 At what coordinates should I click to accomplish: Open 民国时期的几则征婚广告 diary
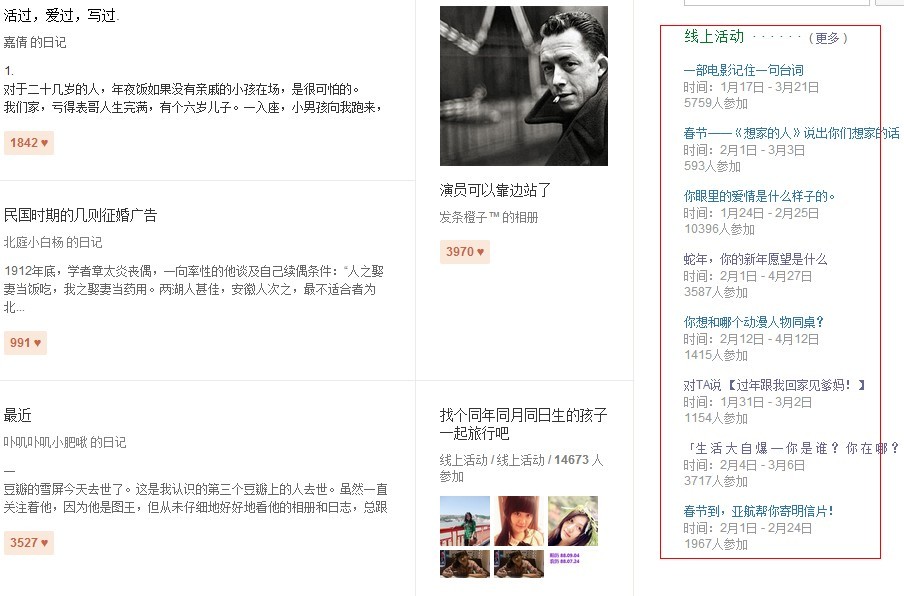tap(80, 216)
